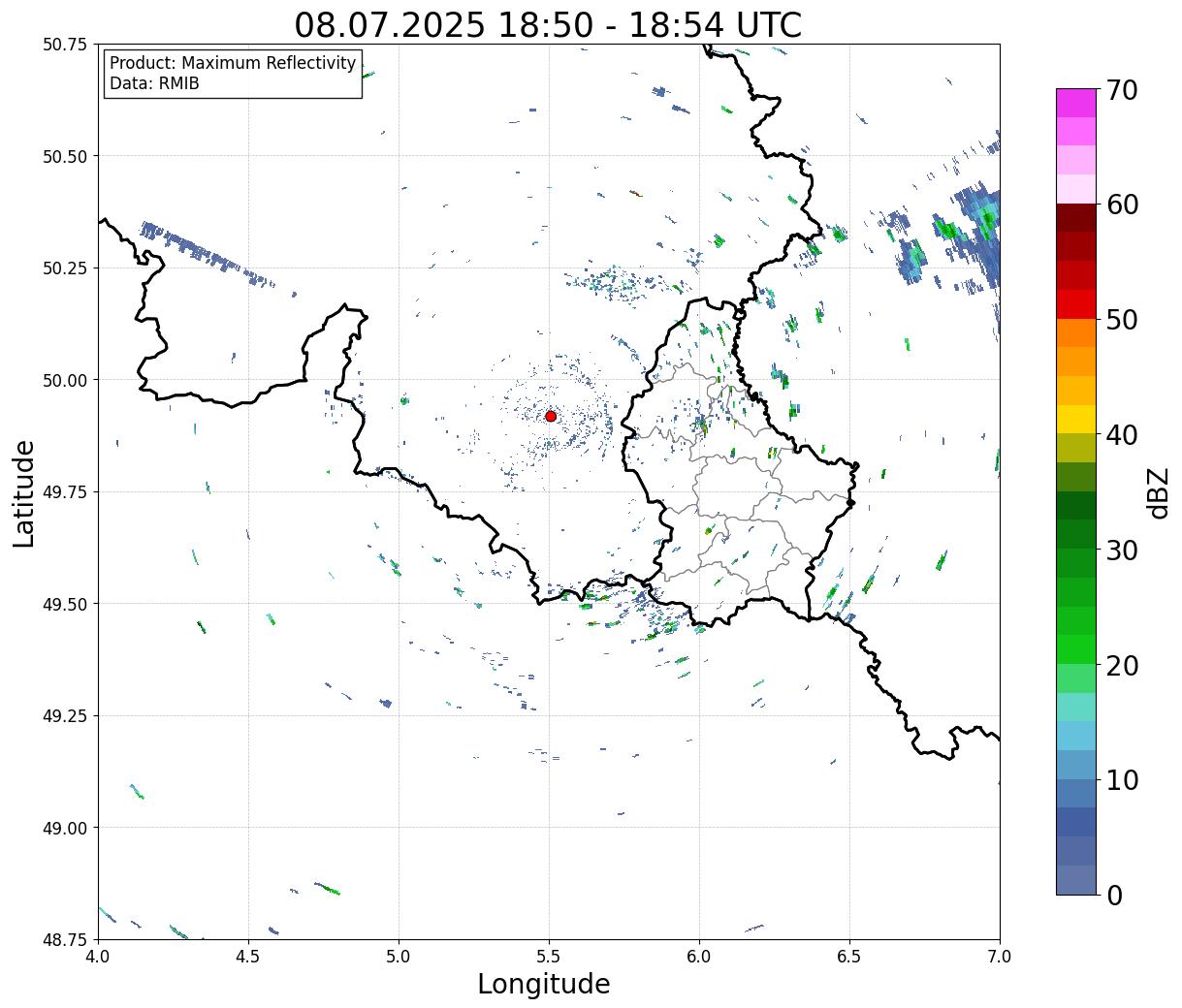The width and height of the screenshot is (1182, 1008).
Task: Click the x-axis tick label 5.0
Action: tap(399, 956)
